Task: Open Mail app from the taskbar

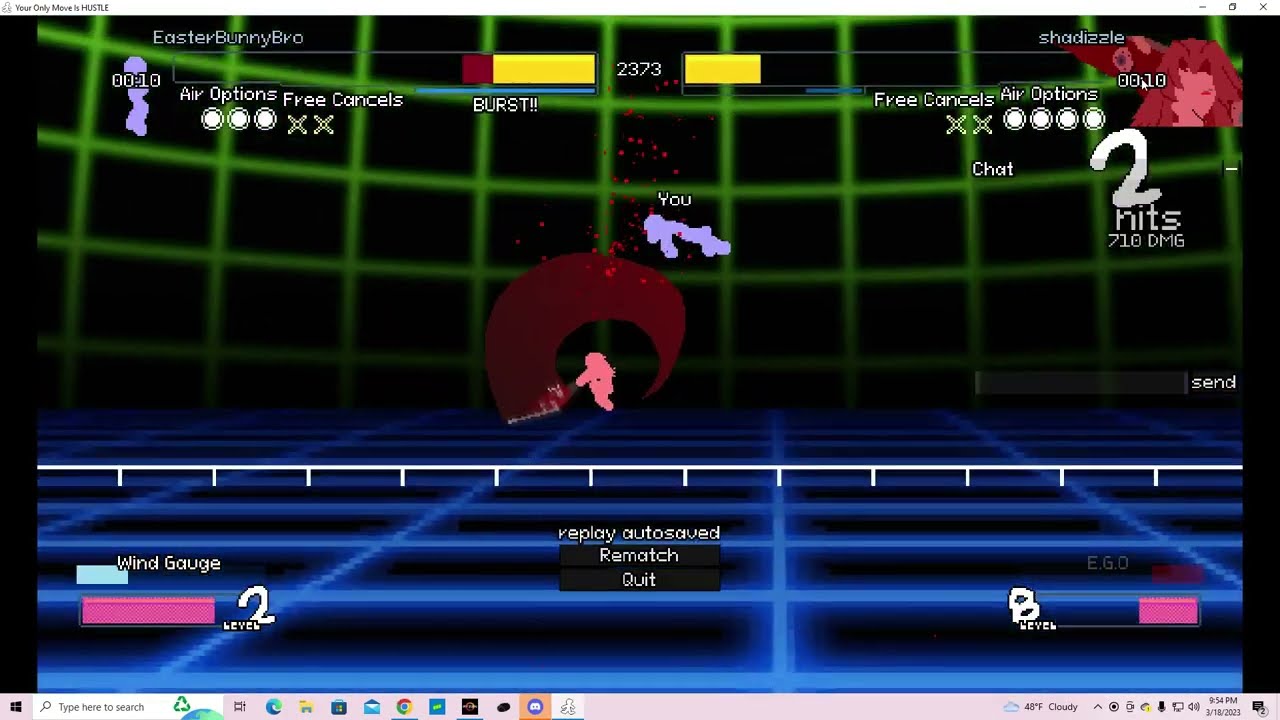Action: 372,707
